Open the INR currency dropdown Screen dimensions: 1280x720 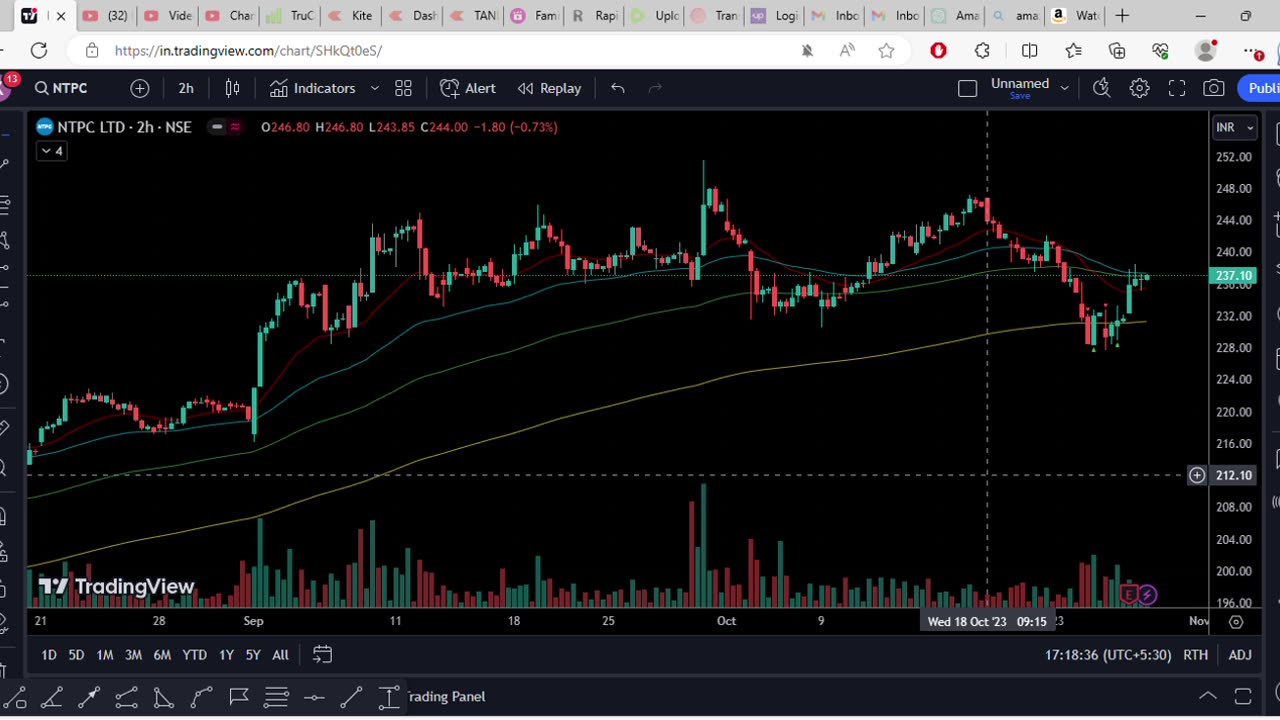tap(1234, 127)
